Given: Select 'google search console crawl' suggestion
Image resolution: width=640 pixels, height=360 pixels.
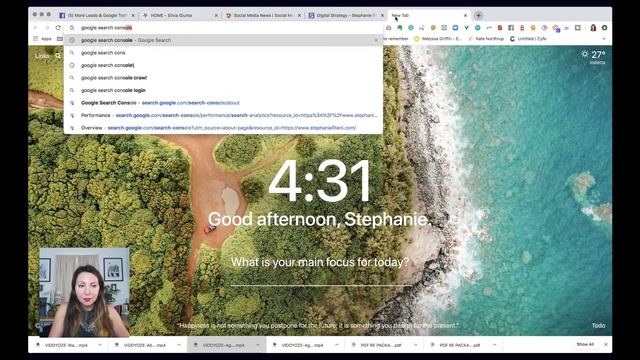Looking at the screenshot, I should [x=223, y=78].
